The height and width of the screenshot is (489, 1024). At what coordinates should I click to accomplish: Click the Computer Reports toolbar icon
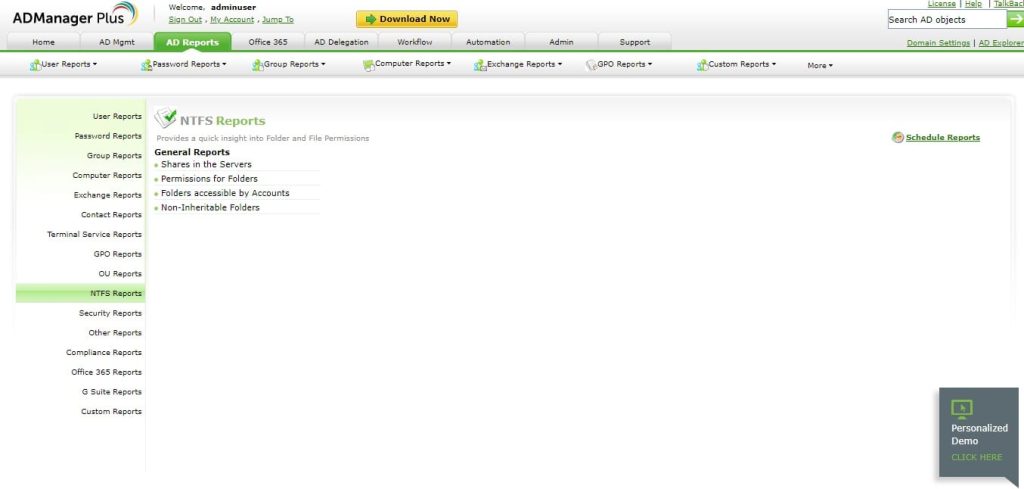coord(368,65)
